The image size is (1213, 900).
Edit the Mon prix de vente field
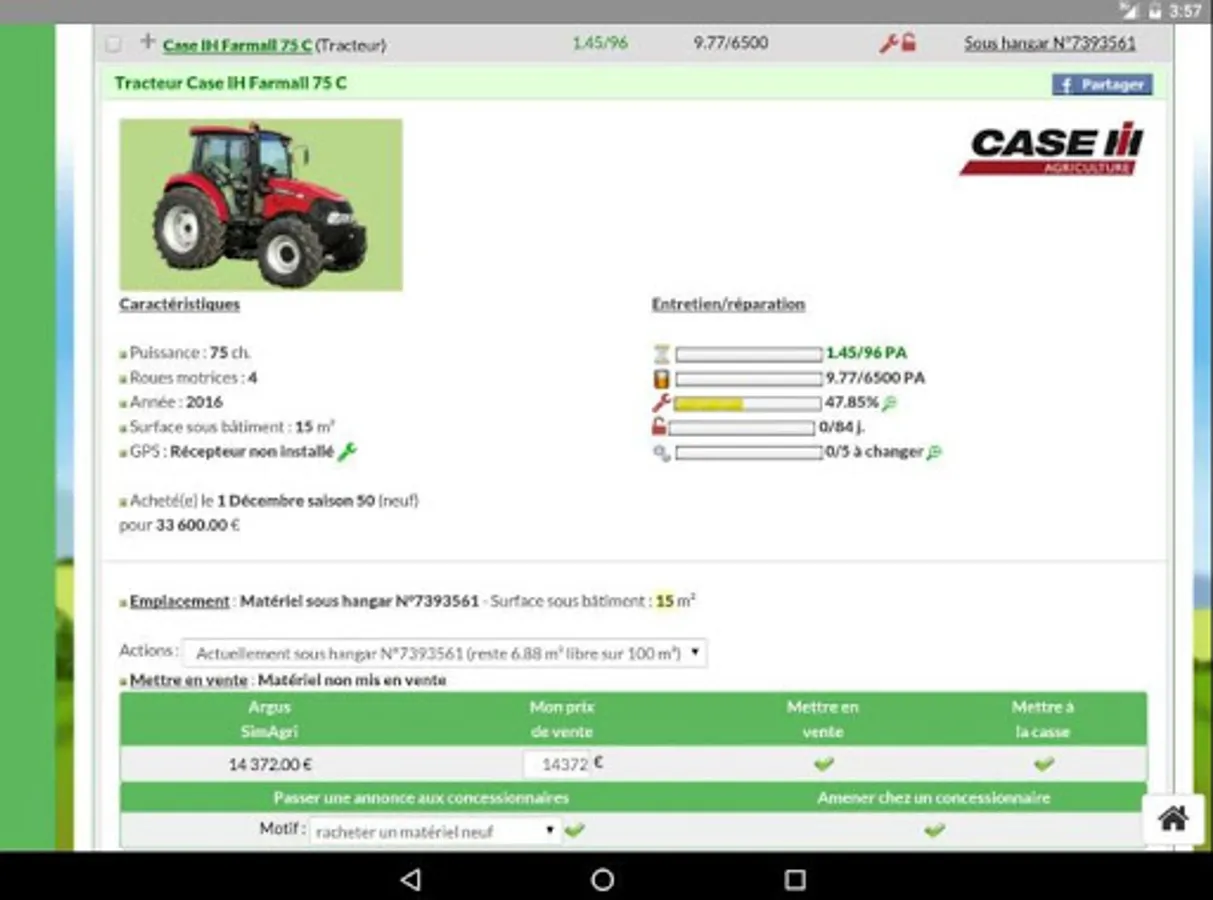coord(558,764)
